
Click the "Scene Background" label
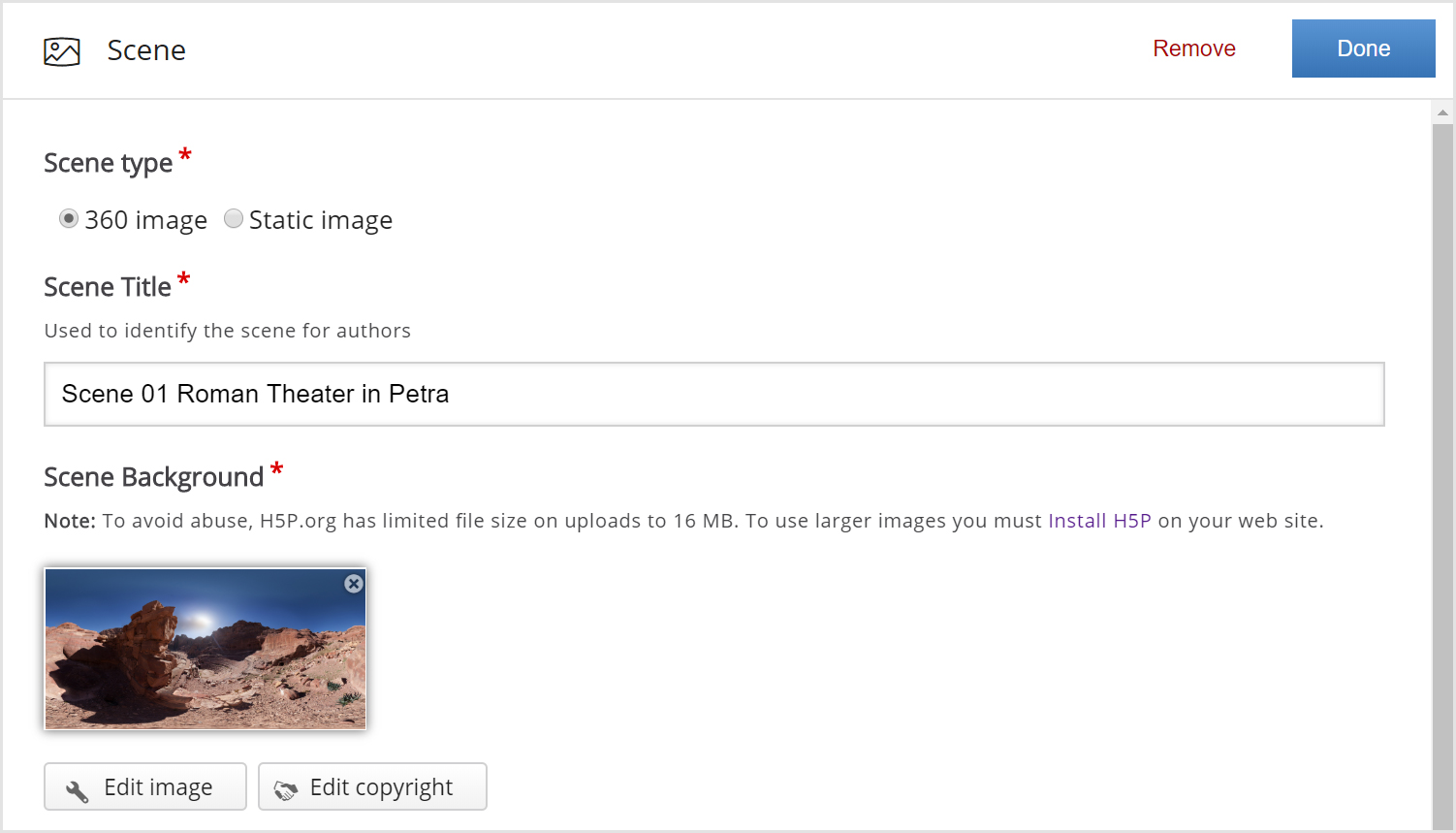153,477
